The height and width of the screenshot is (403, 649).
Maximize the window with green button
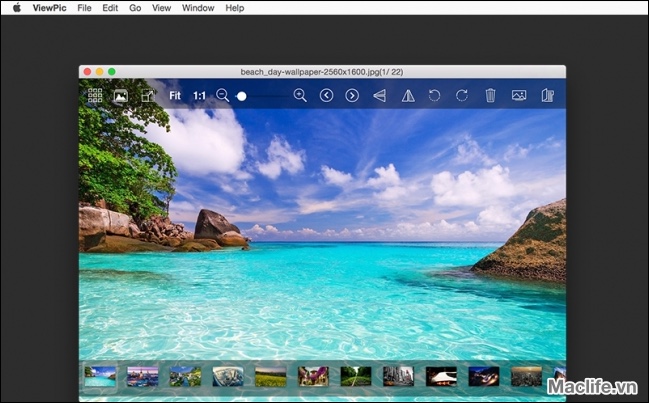[112, 72]
